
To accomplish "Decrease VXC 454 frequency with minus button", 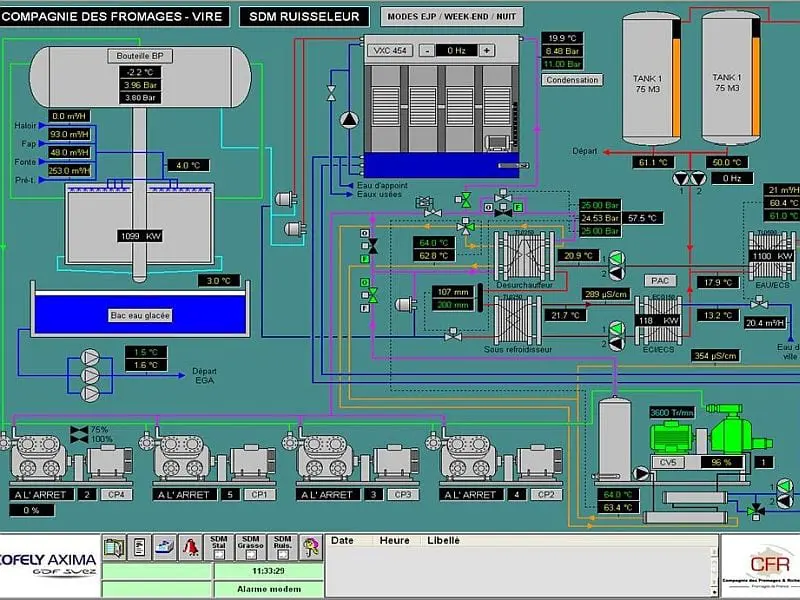I will click(426, 50).
